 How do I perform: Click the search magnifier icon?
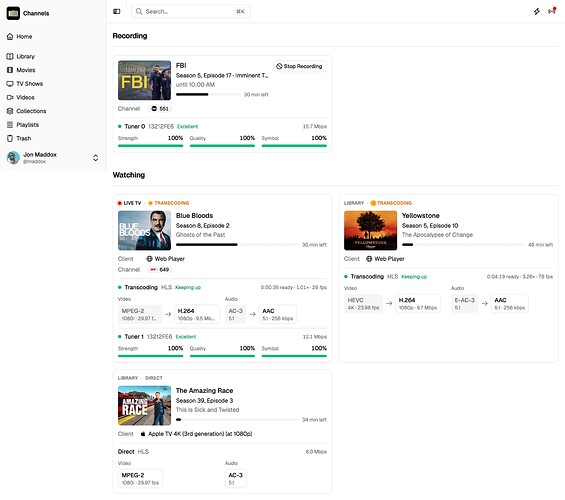pos(139,12)
